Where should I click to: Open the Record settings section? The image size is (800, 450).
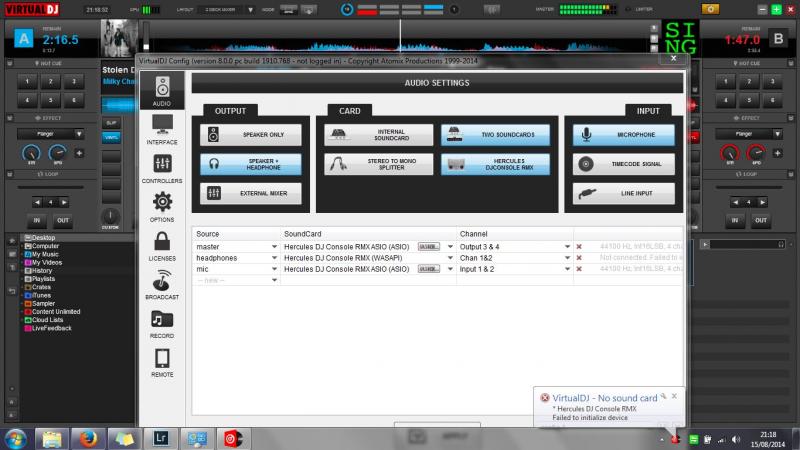(x=162, y=323)
